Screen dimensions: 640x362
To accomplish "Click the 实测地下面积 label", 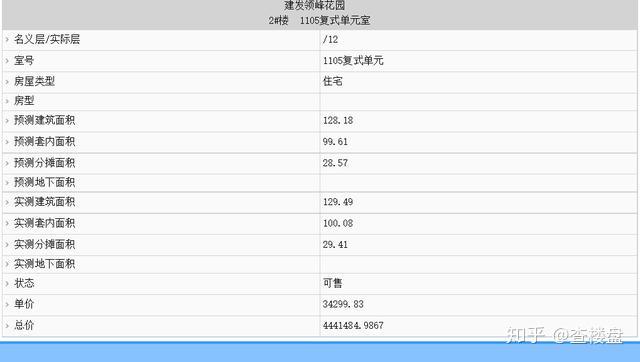I will tap(44, 264).
